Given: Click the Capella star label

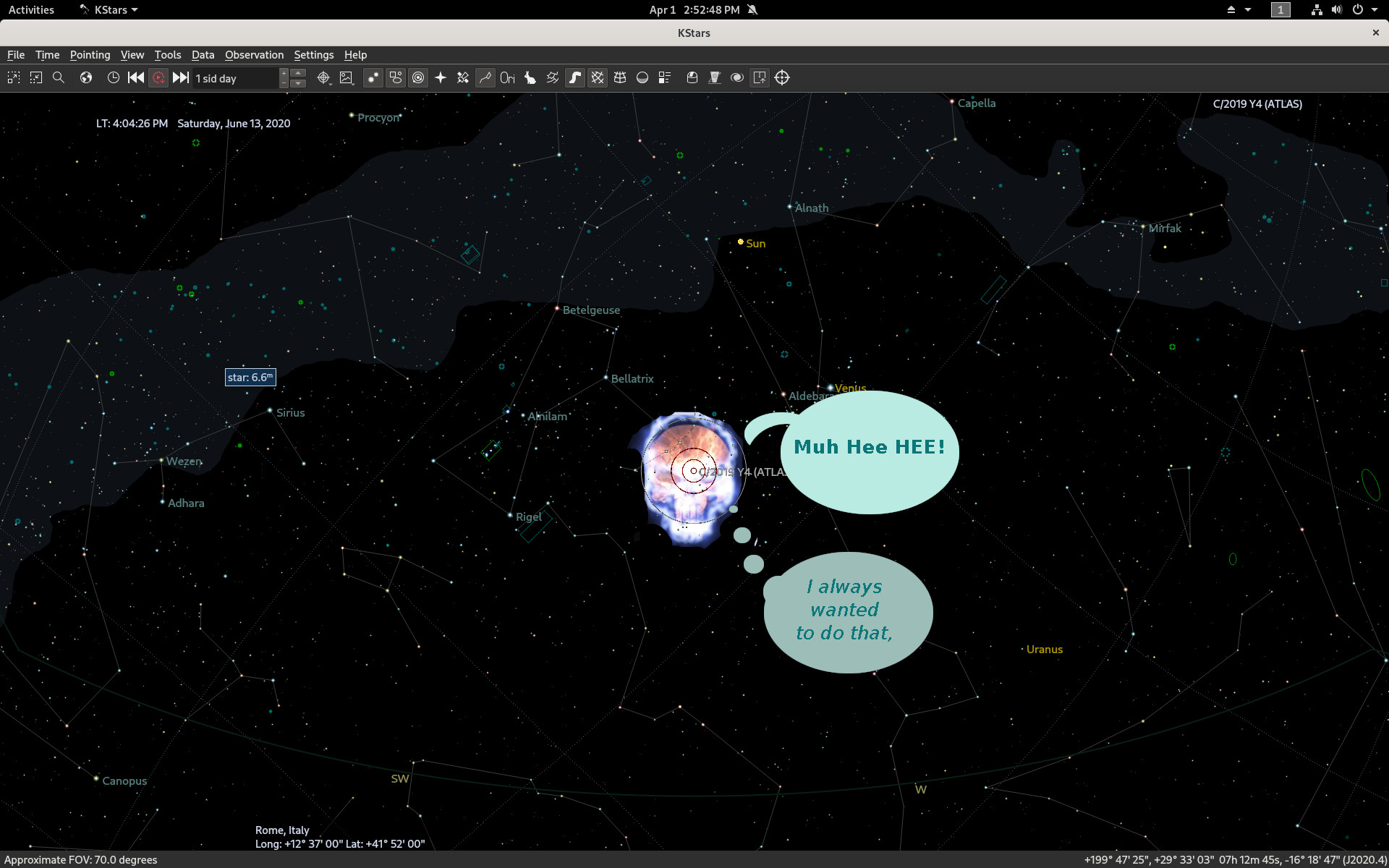Looking at the screenshot, I should (977, 103).
